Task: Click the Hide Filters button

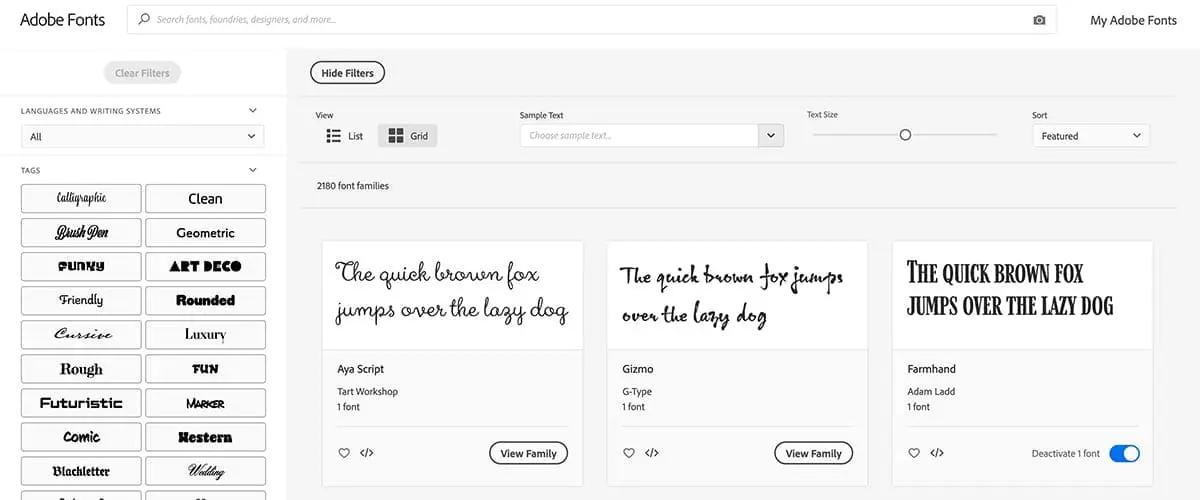Action: click(347, 73)
